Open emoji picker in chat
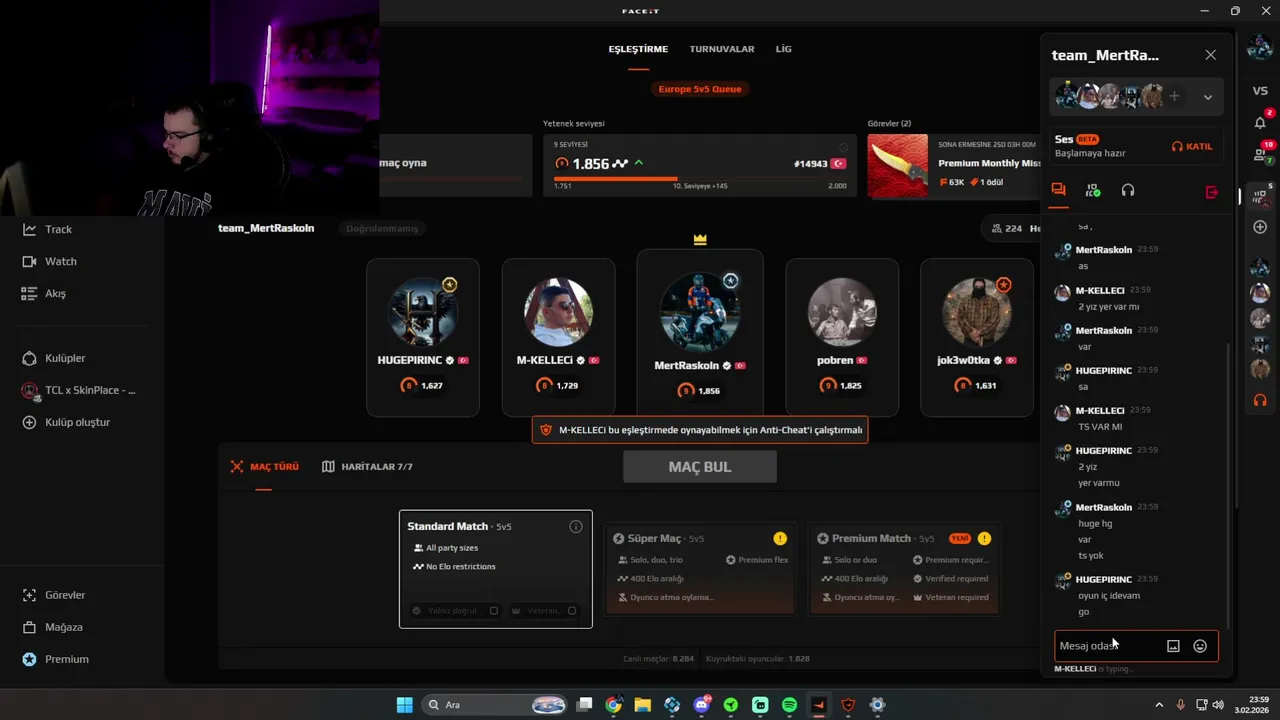Viewport: 1280px width, 720px height. [x=1200, y=646]
